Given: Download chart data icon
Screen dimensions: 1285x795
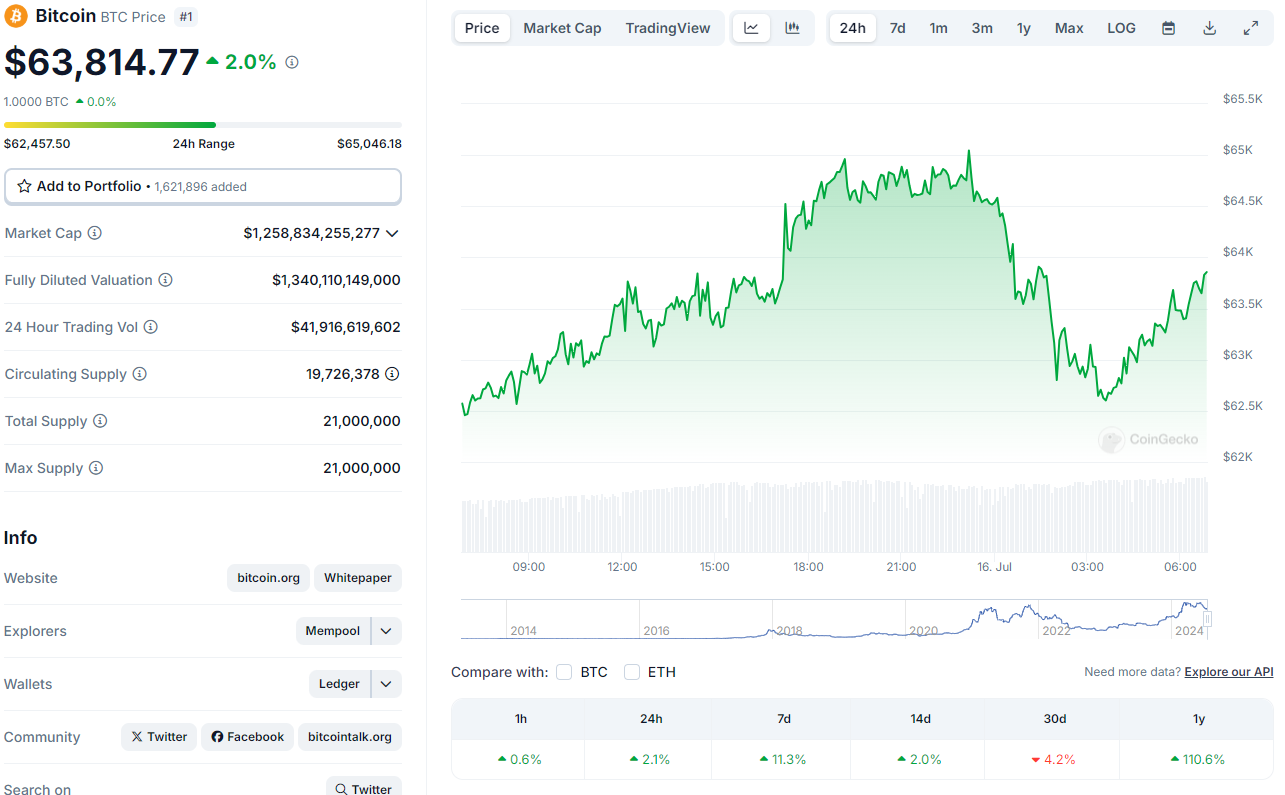Looking at the screenshot, I should point(1209,28).
